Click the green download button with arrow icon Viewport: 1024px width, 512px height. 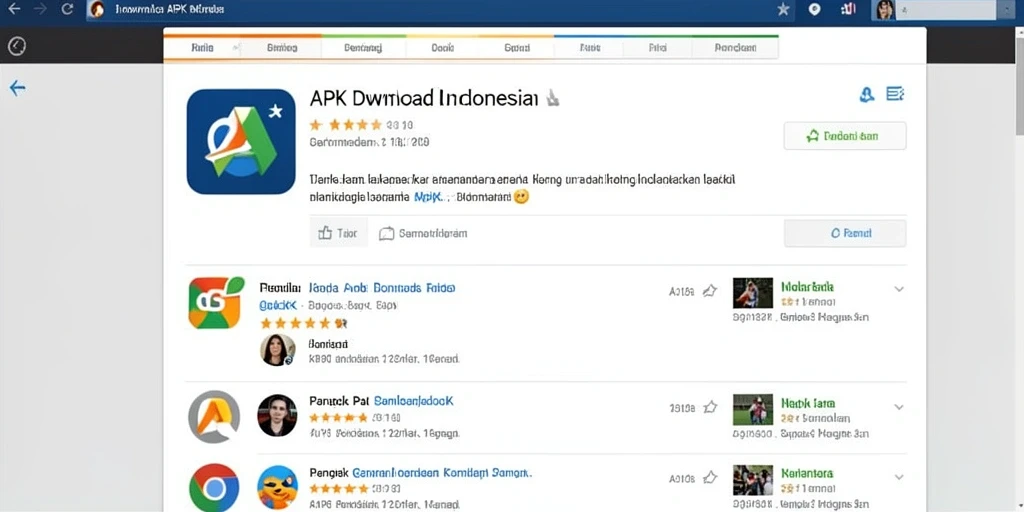click(844, 136)
